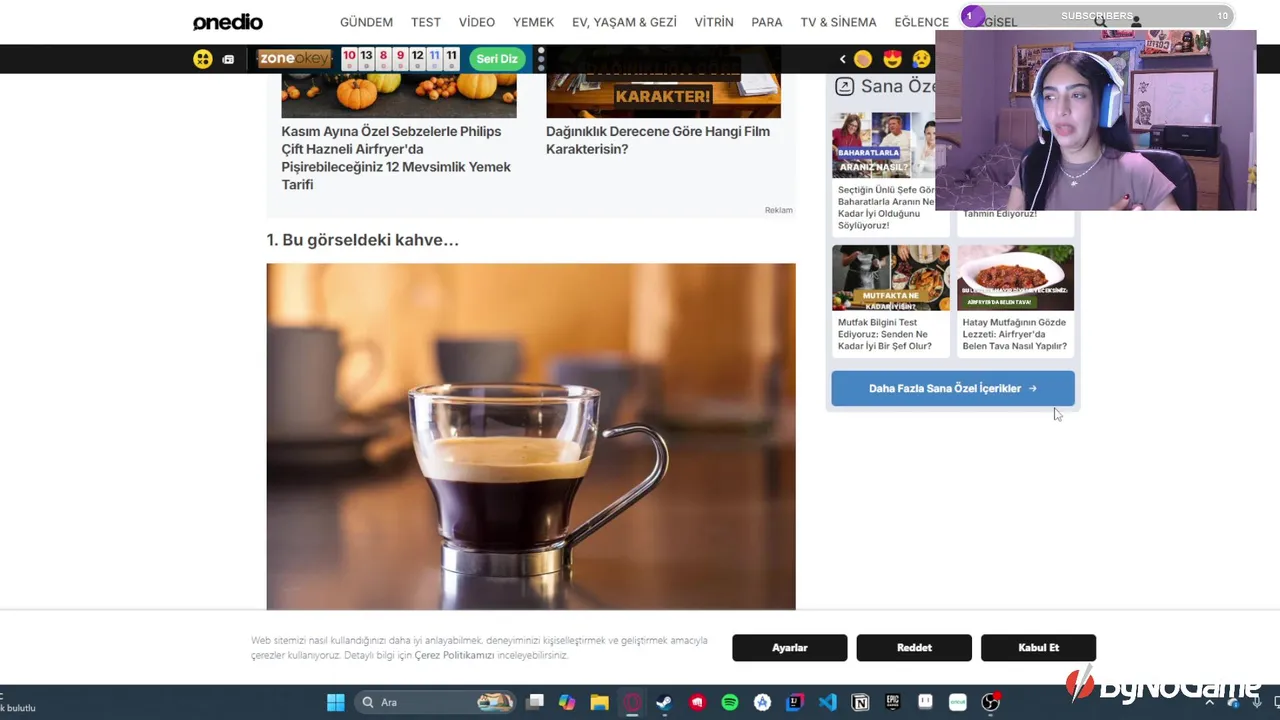The image size is (1280, 720).
Task: Open the VİDEO menu
Action: [477, 22]
